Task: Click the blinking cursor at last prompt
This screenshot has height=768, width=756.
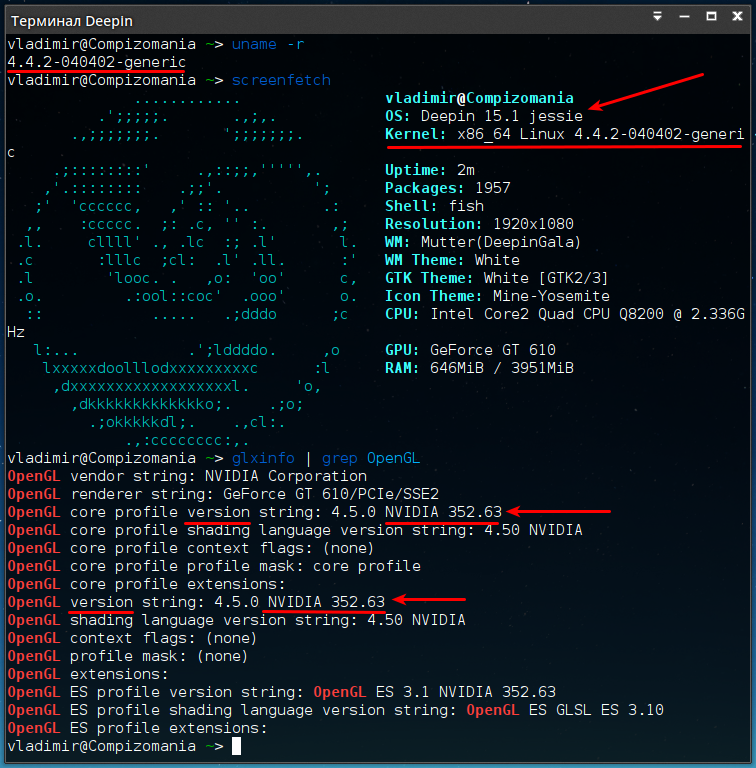Action: 236,746
